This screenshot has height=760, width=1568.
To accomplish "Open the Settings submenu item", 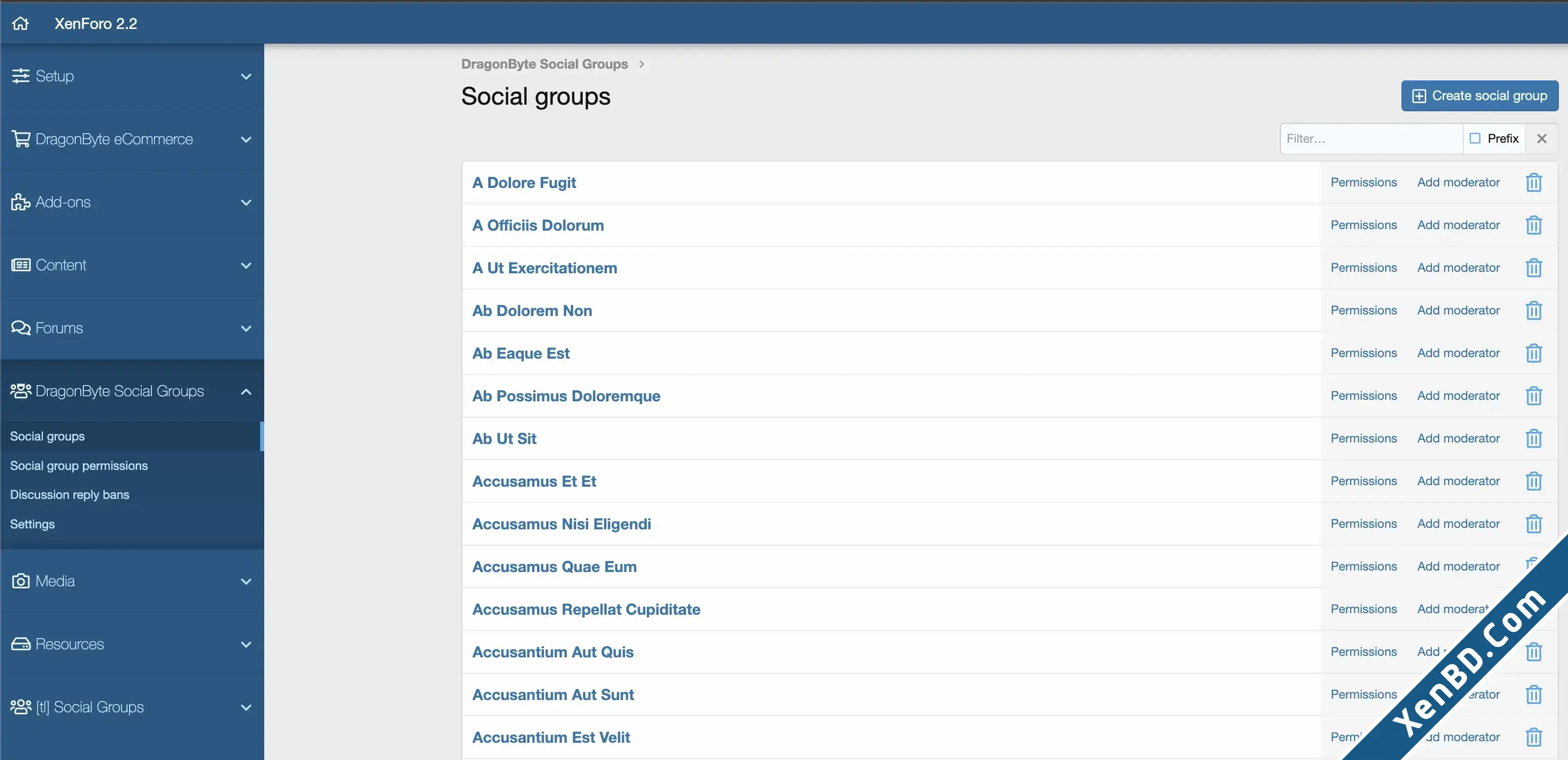I will coord(32,524).
